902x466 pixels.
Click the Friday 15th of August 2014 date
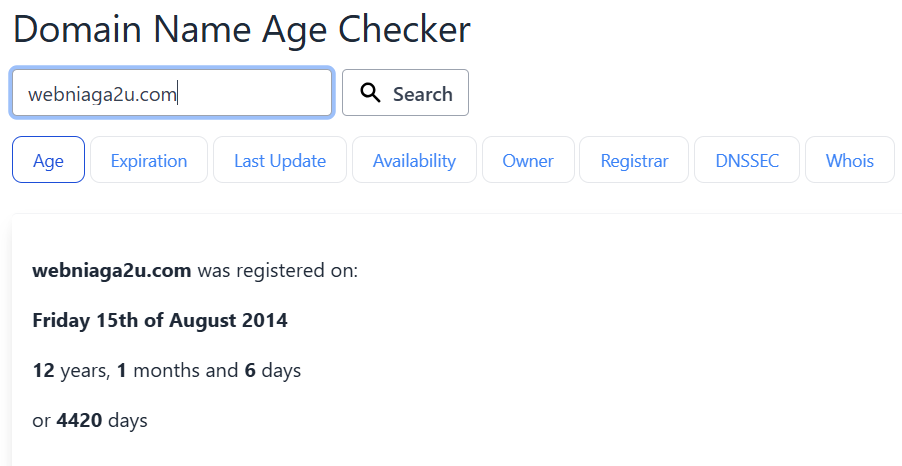(x=160, y=320)
